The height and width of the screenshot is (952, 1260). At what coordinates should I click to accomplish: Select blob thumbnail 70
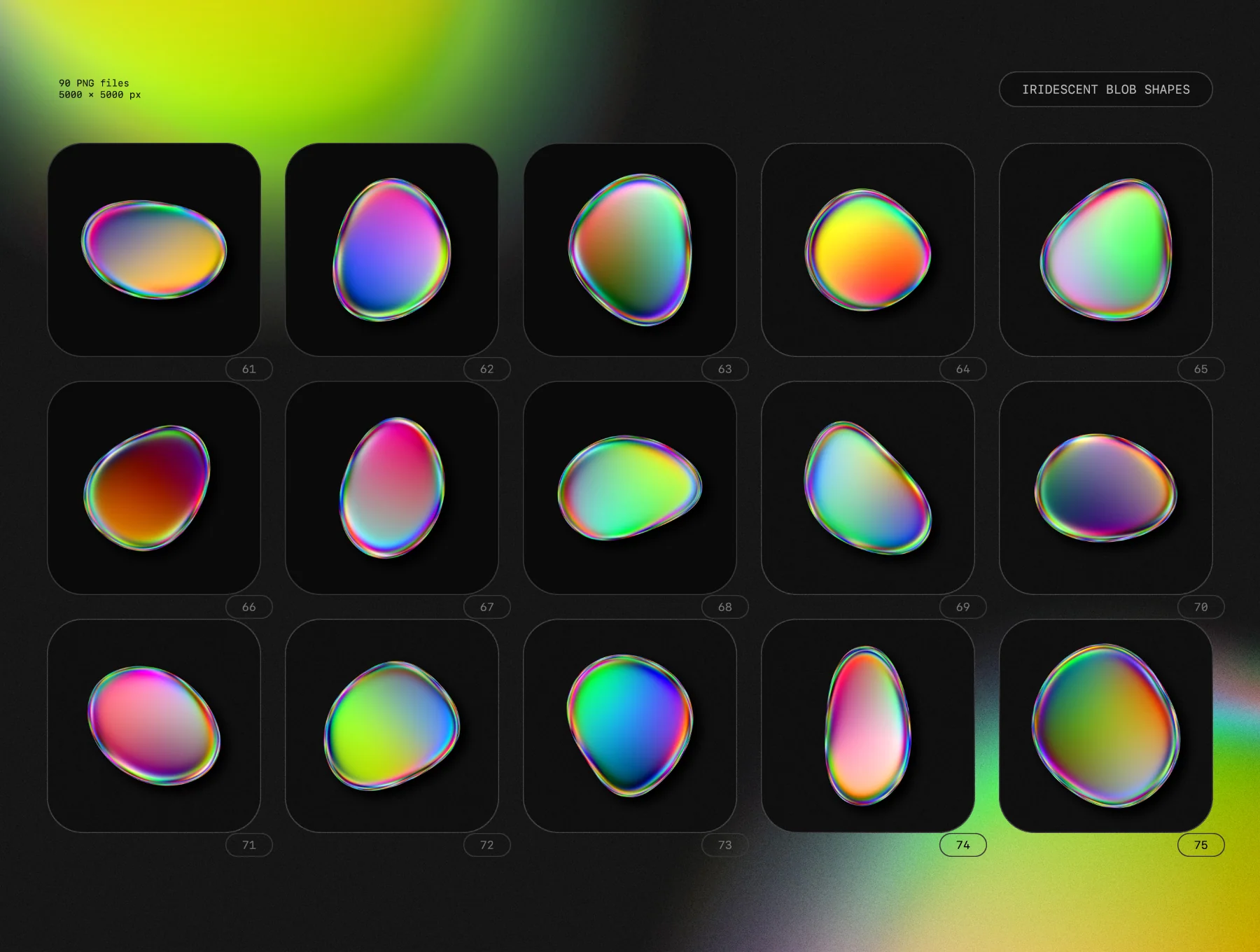[1106, 488]
